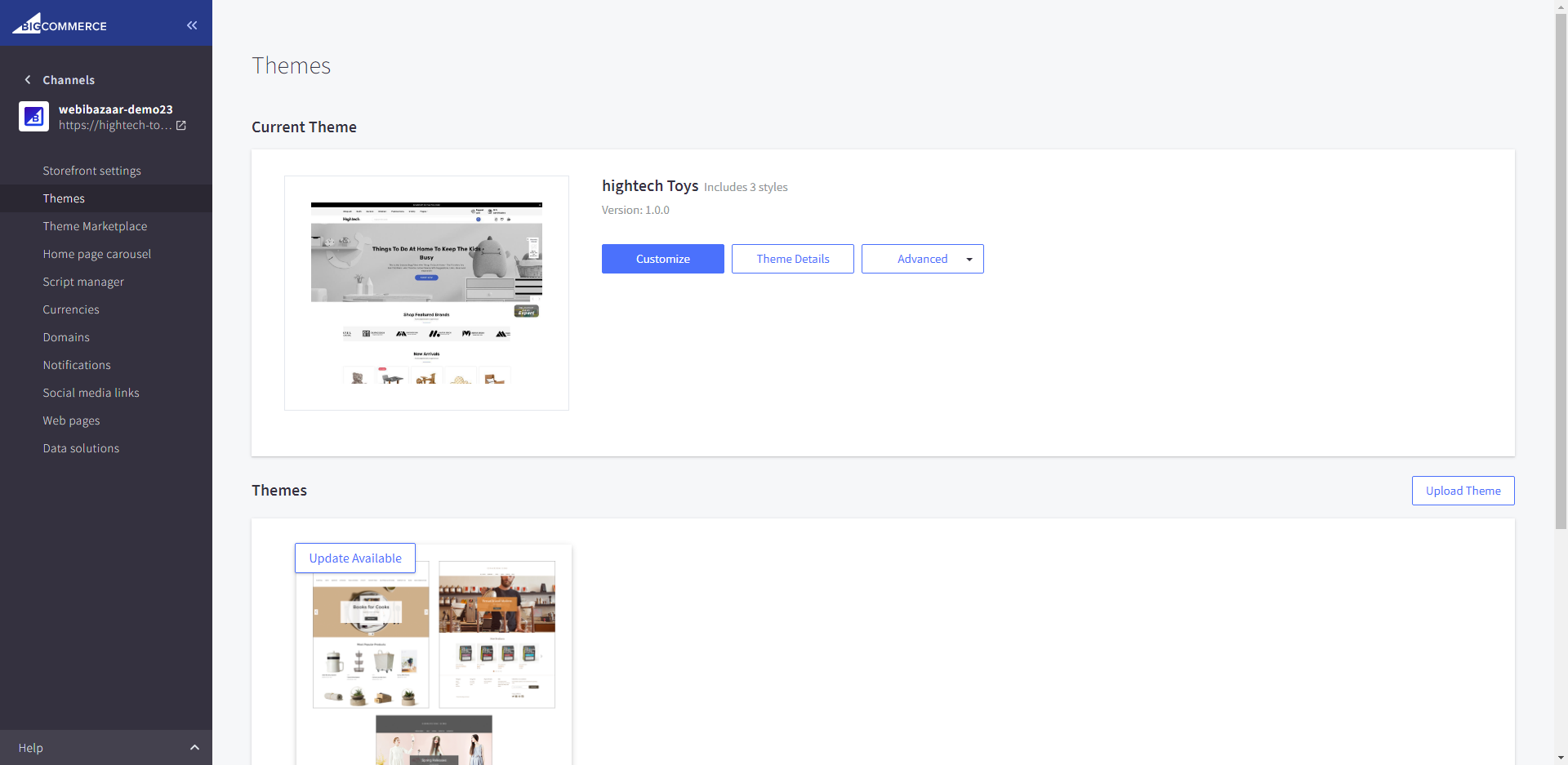Open Storefront settings in sidebar

[91, 171]
